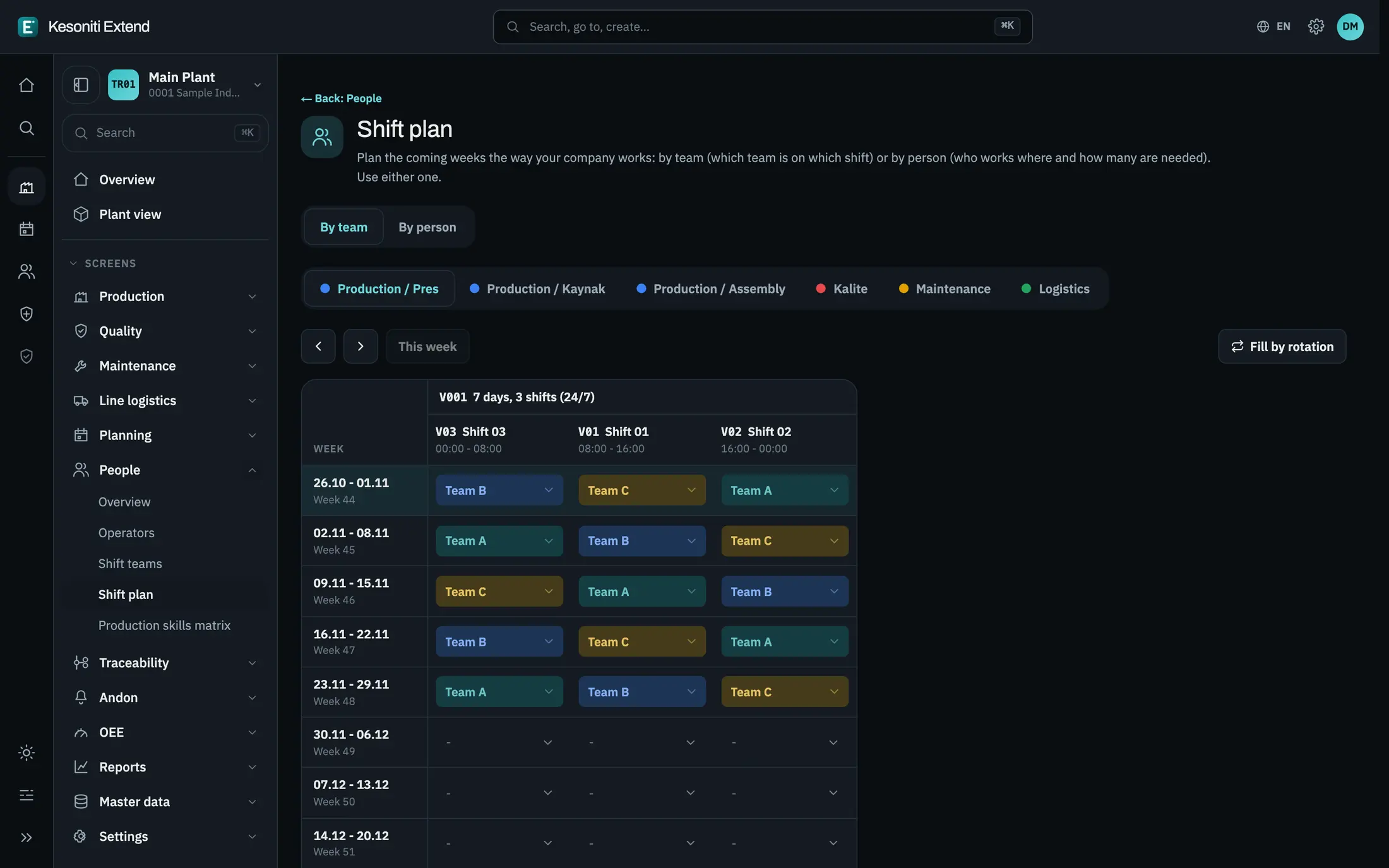Select the Production / Assembly tab
This screenshot has width=1389, height=868.
(x=710, y=288)
